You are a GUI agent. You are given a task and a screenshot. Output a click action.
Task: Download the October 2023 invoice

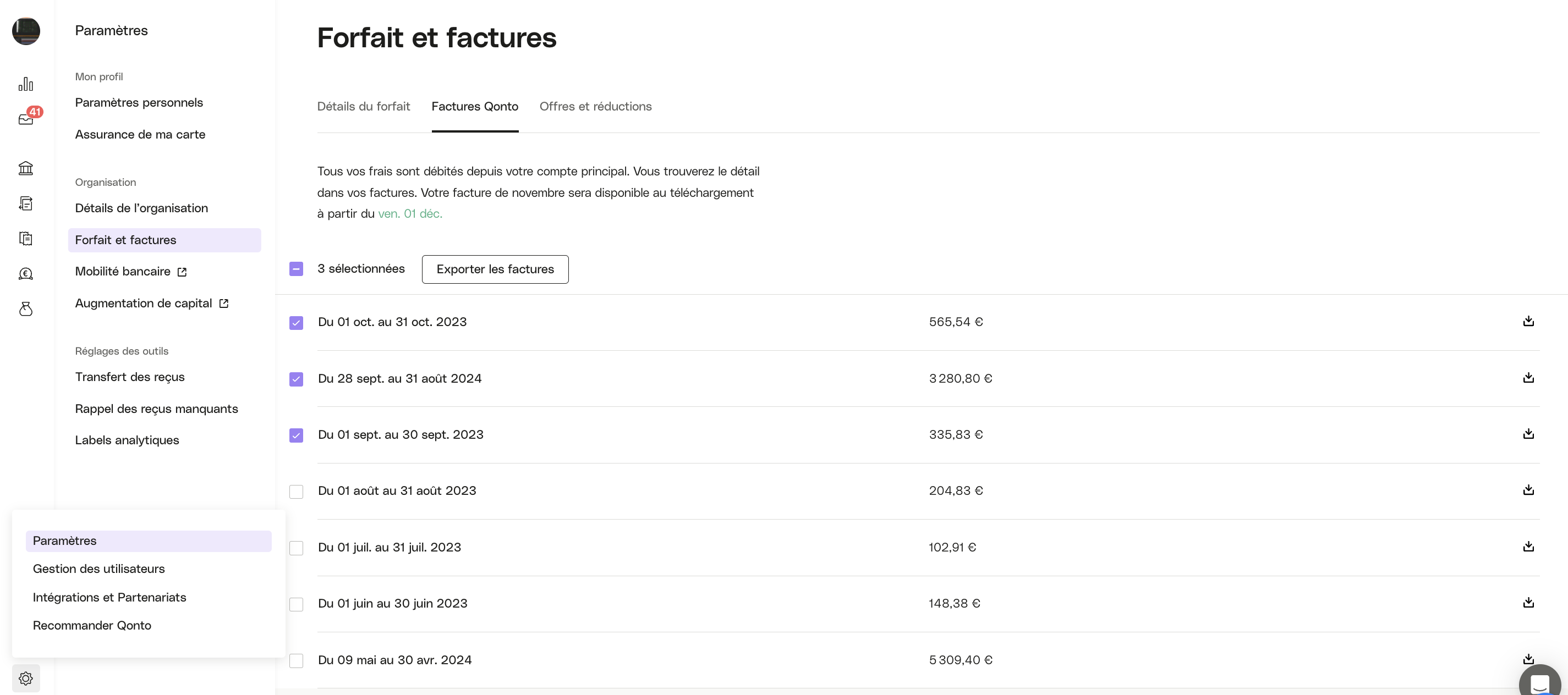click(1528, 321)
